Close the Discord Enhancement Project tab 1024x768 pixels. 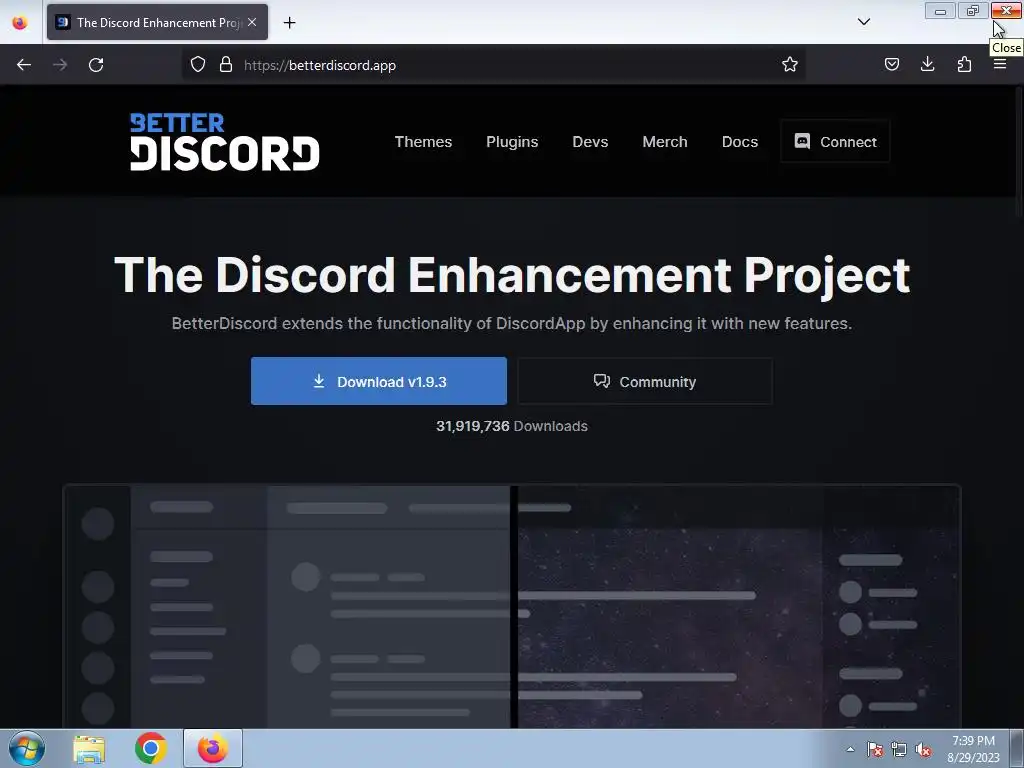point(252,22)
